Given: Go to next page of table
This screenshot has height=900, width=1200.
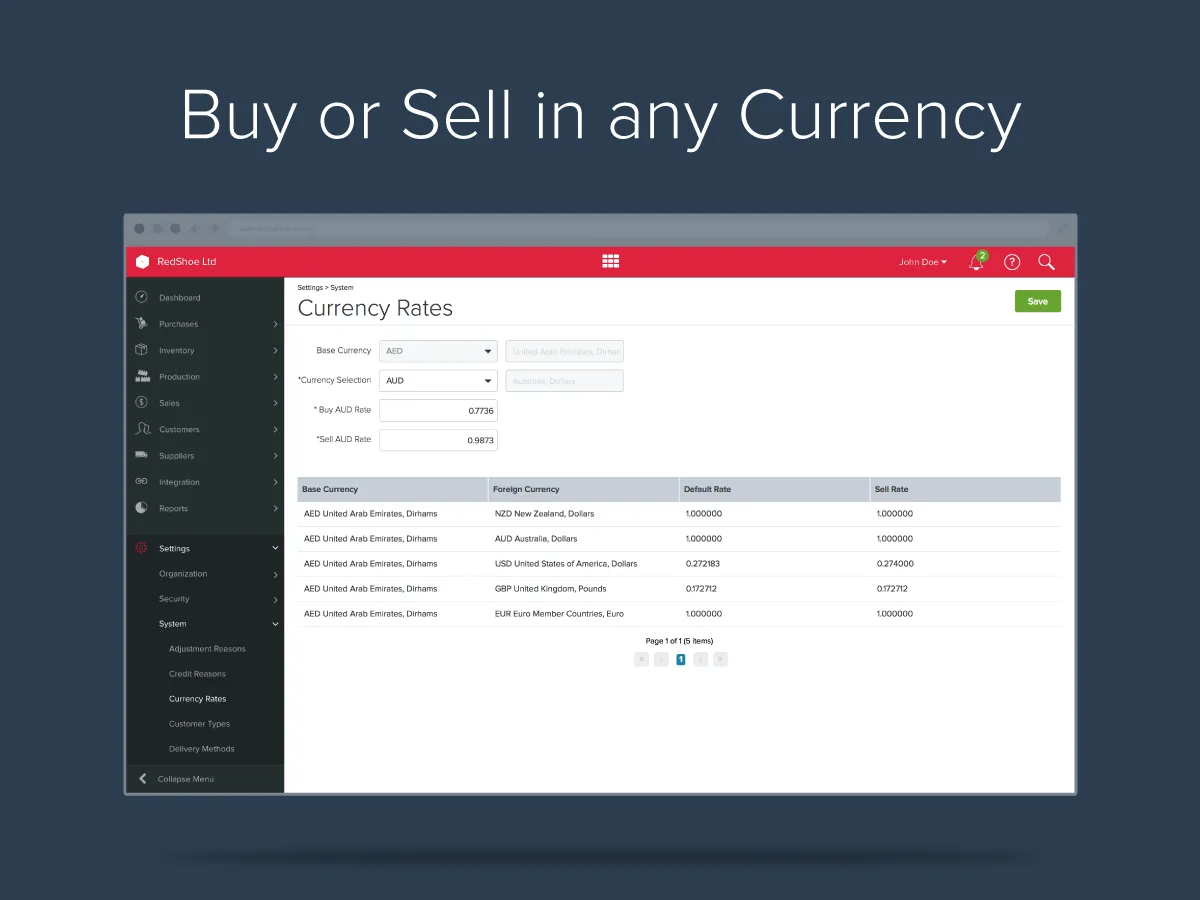Looking at the screenshot, I should 700,659.
